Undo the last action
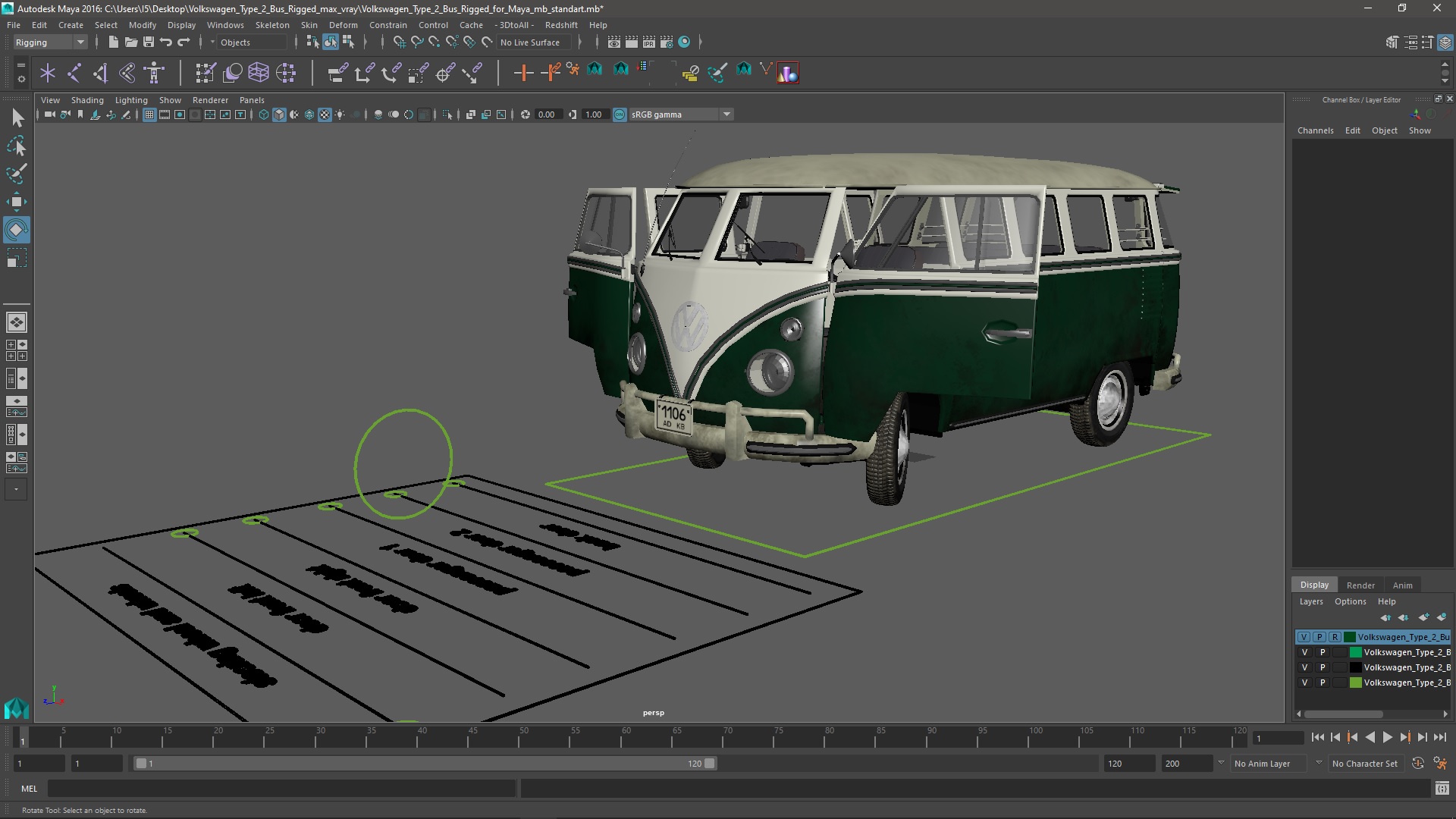 (166, 42)
